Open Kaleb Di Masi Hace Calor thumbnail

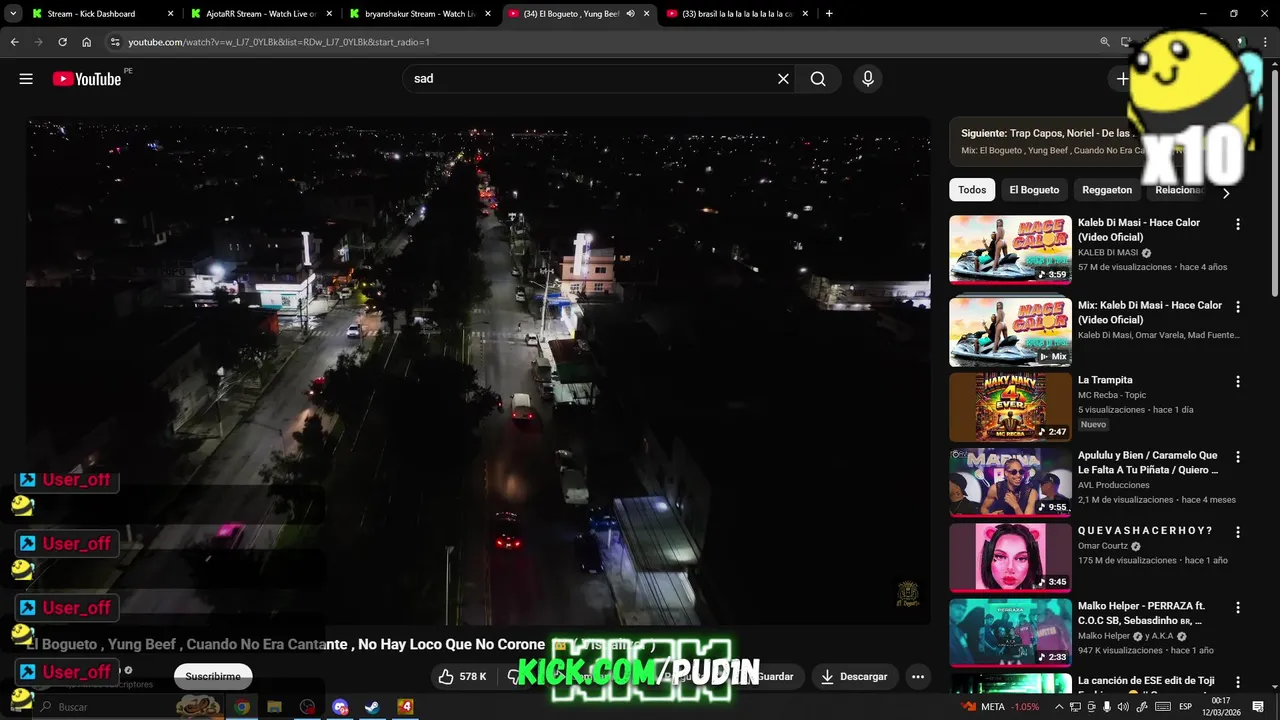click(x=1010, y=250)
